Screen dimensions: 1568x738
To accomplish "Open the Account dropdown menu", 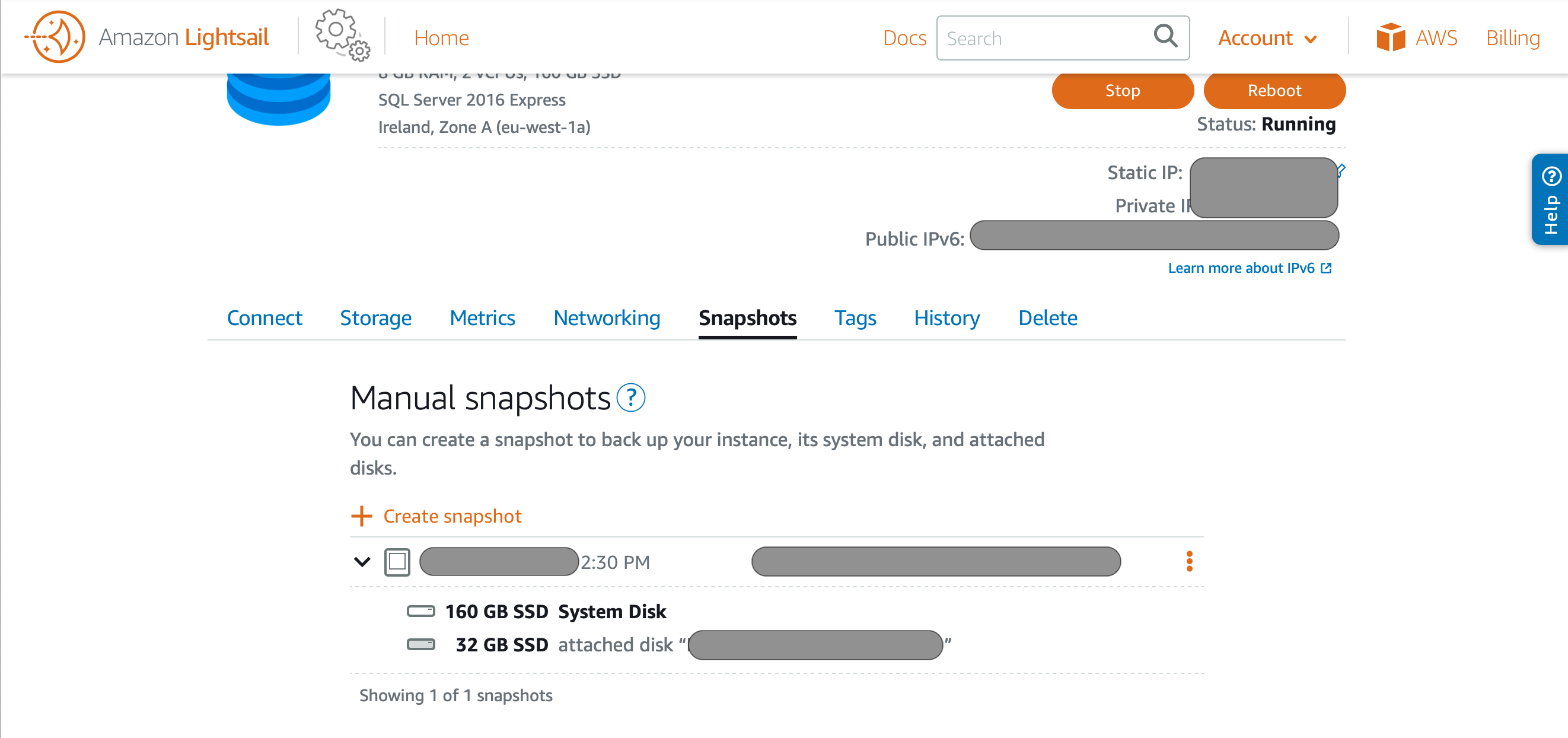I will (x=1268, y=38).
